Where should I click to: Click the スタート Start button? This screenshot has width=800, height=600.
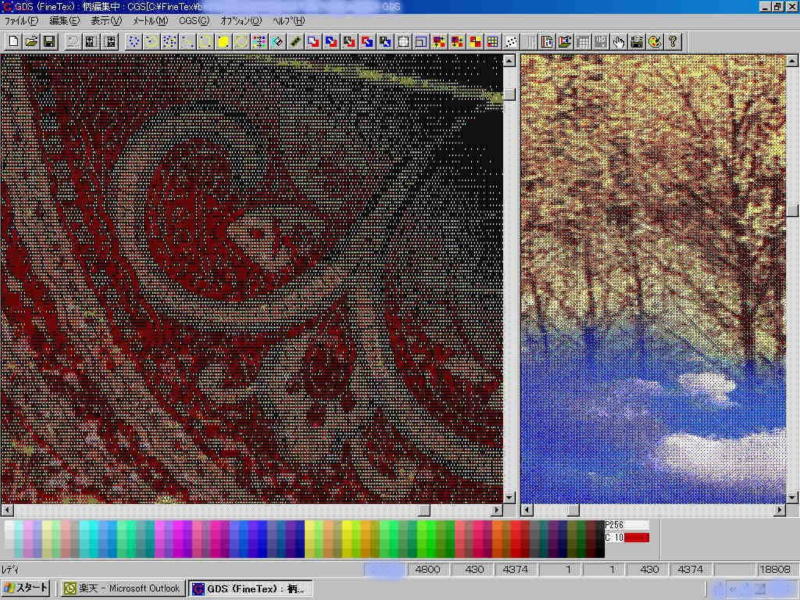[26, 589]
